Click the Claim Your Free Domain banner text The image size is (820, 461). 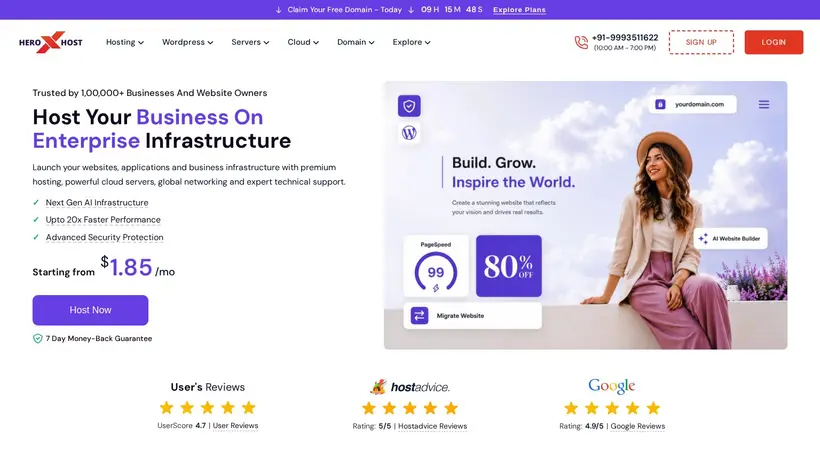[345, 10]
